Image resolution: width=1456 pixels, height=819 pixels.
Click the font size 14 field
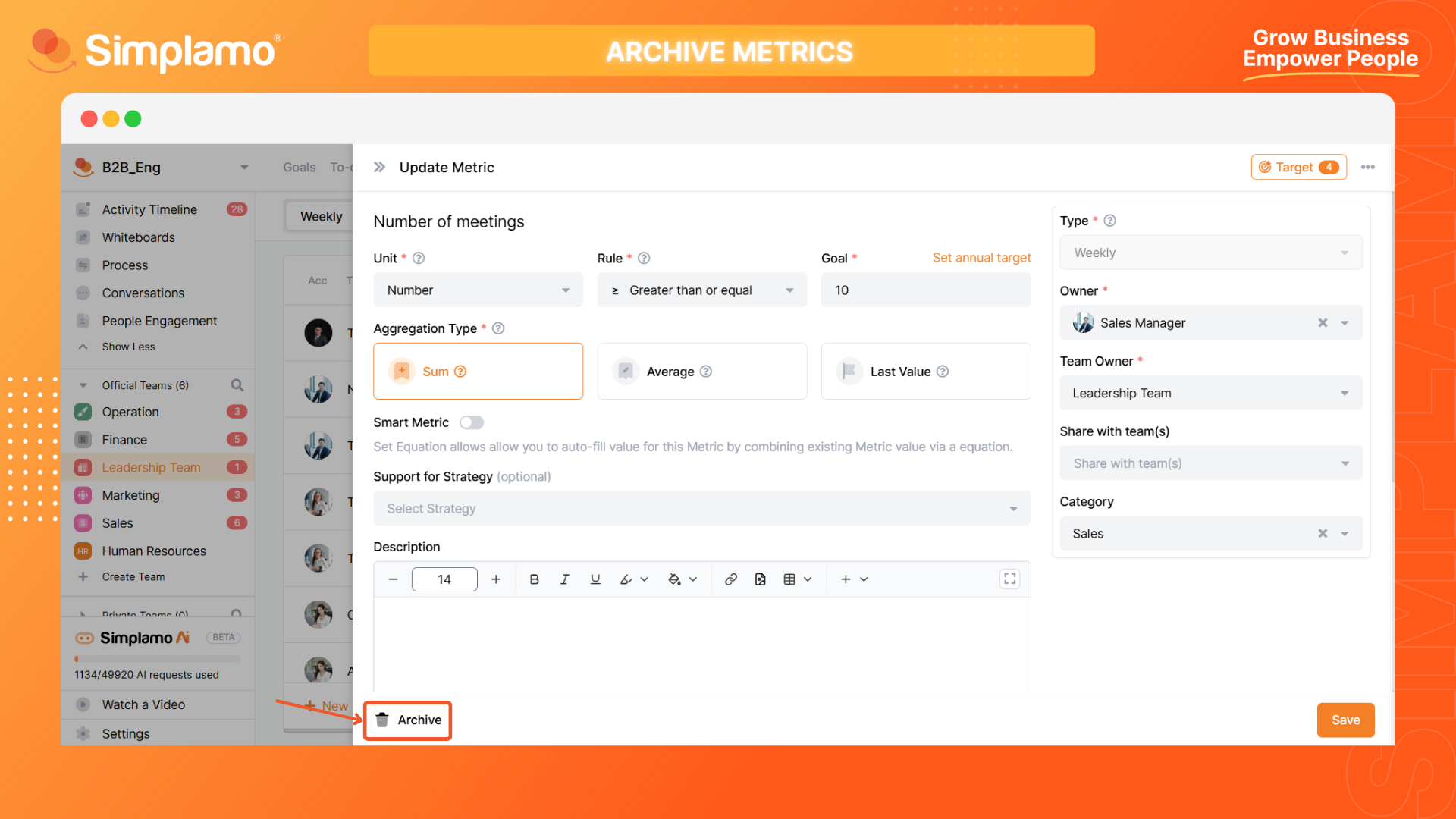[444, 579]
